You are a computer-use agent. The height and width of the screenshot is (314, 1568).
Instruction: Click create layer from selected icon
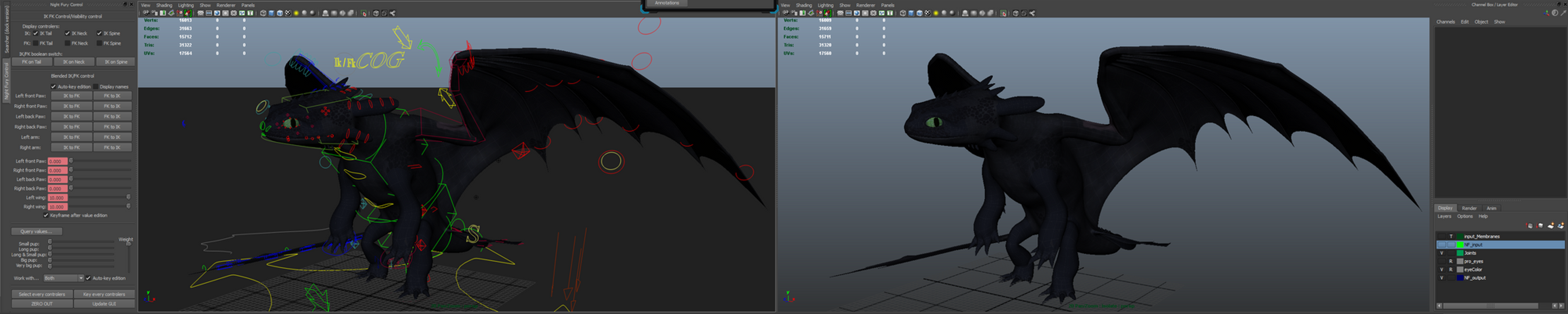pyautogui.click(x=1561, y=226)
